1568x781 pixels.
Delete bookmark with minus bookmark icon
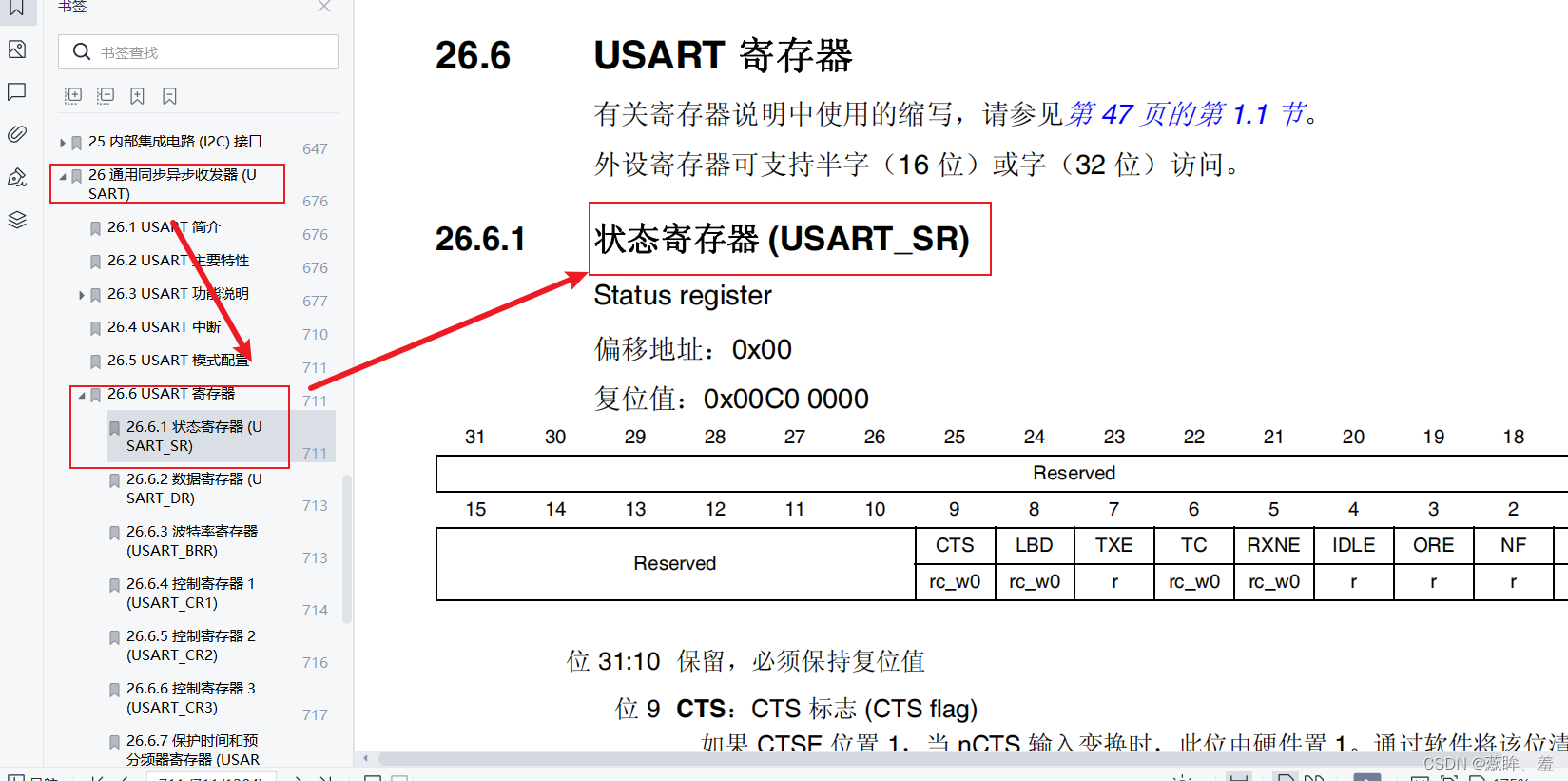tap(169, 95)
